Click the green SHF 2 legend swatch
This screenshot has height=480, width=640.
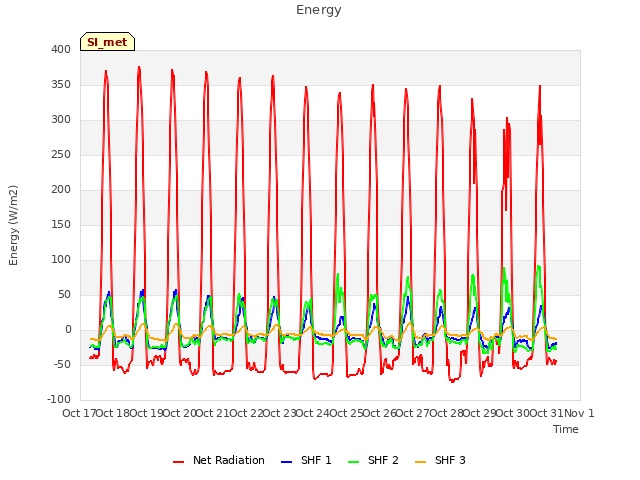click(x=353, y=462)
